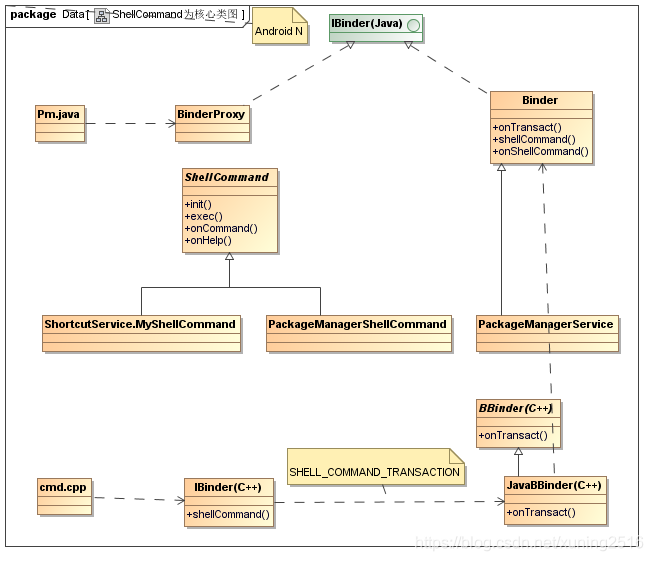
Task: Click the +onHelp() operation in ShellCommand
Action: (x=208, y=241)
